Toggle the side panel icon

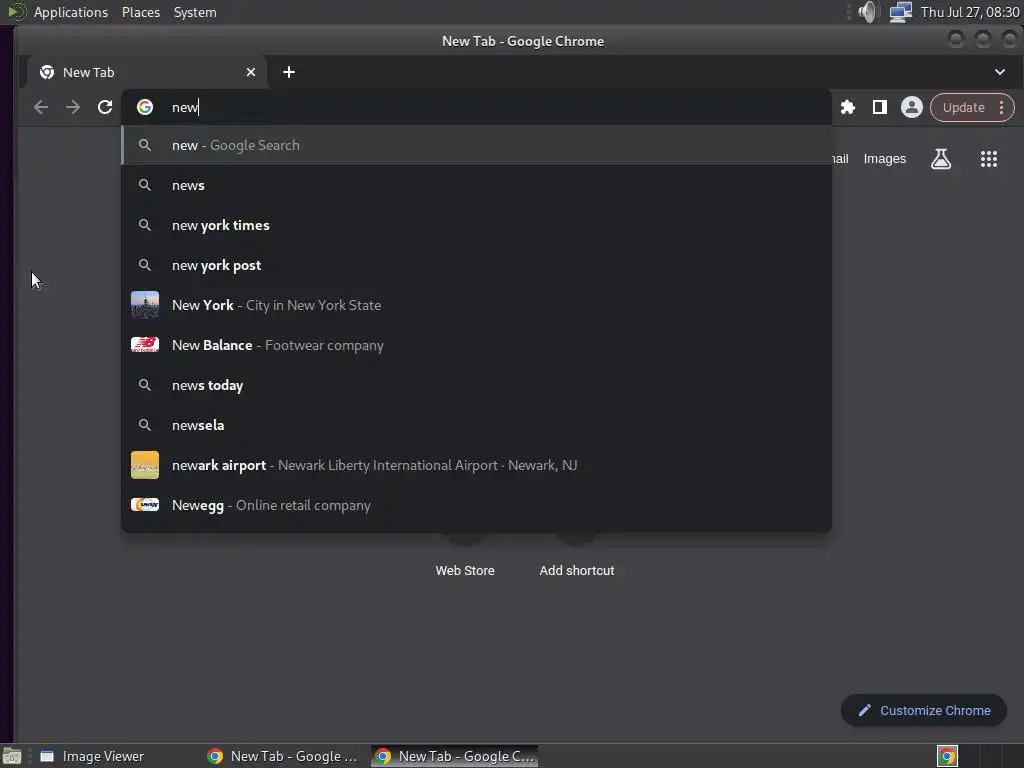880,107
